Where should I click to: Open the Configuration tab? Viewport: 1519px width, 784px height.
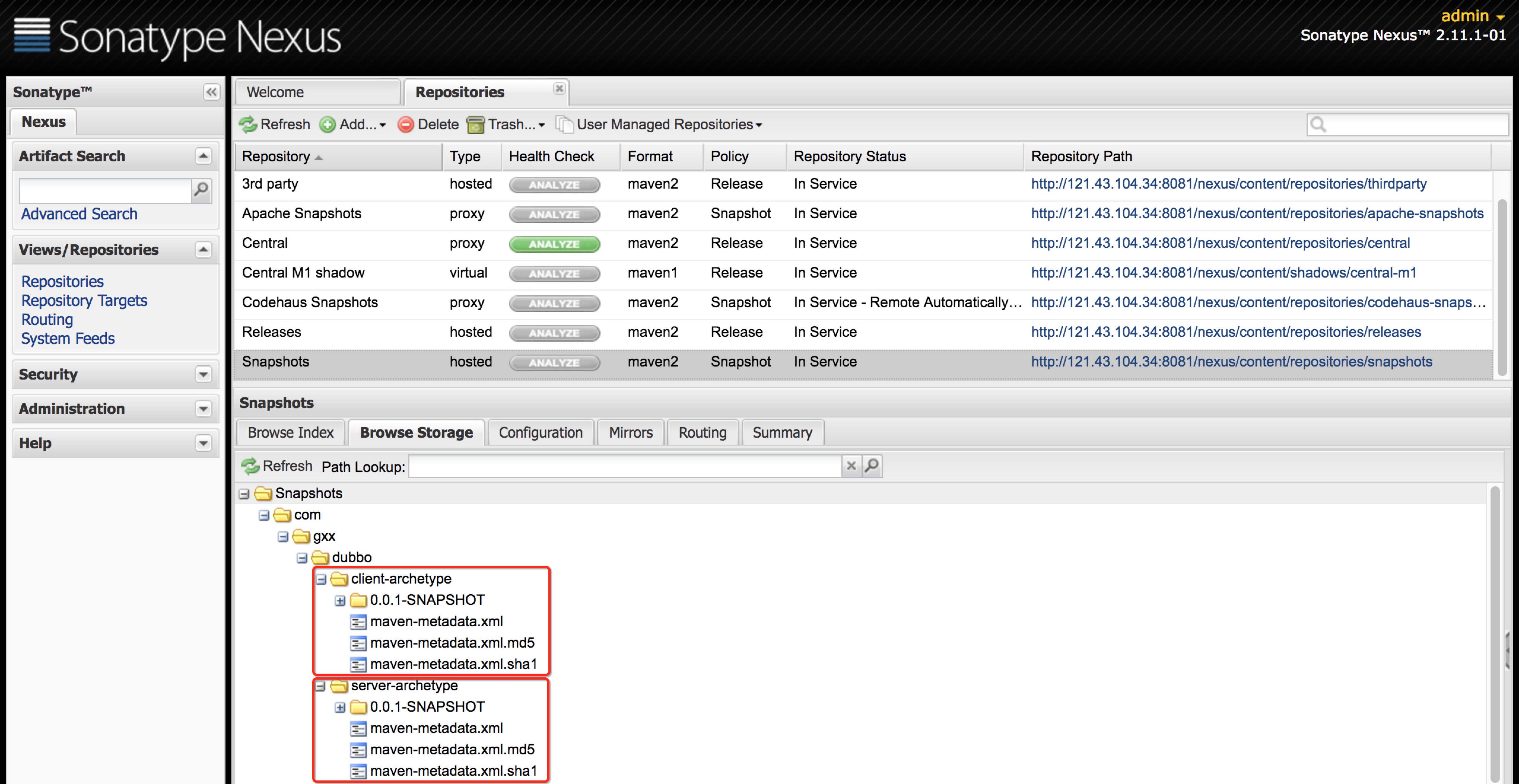541,432
